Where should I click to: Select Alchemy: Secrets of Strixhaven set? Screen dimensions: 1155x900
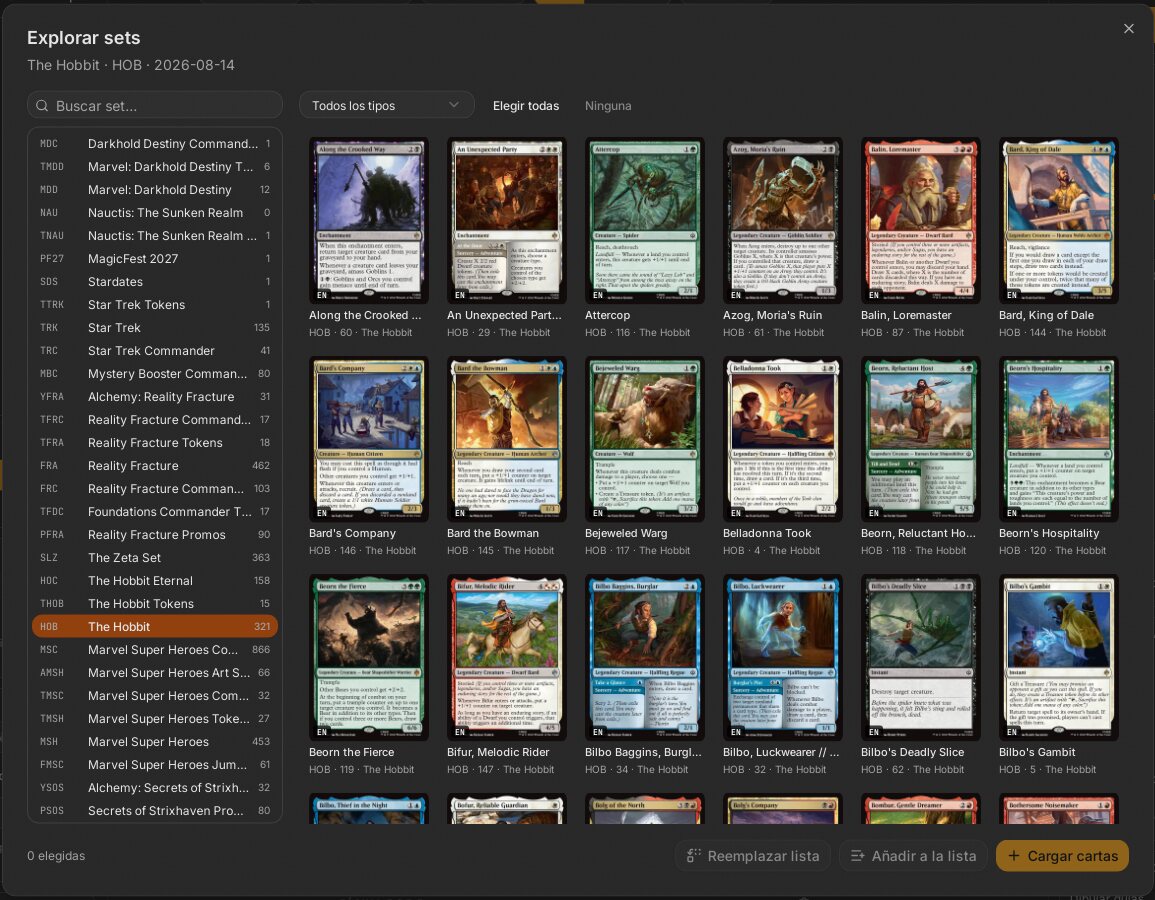point(155,787)
